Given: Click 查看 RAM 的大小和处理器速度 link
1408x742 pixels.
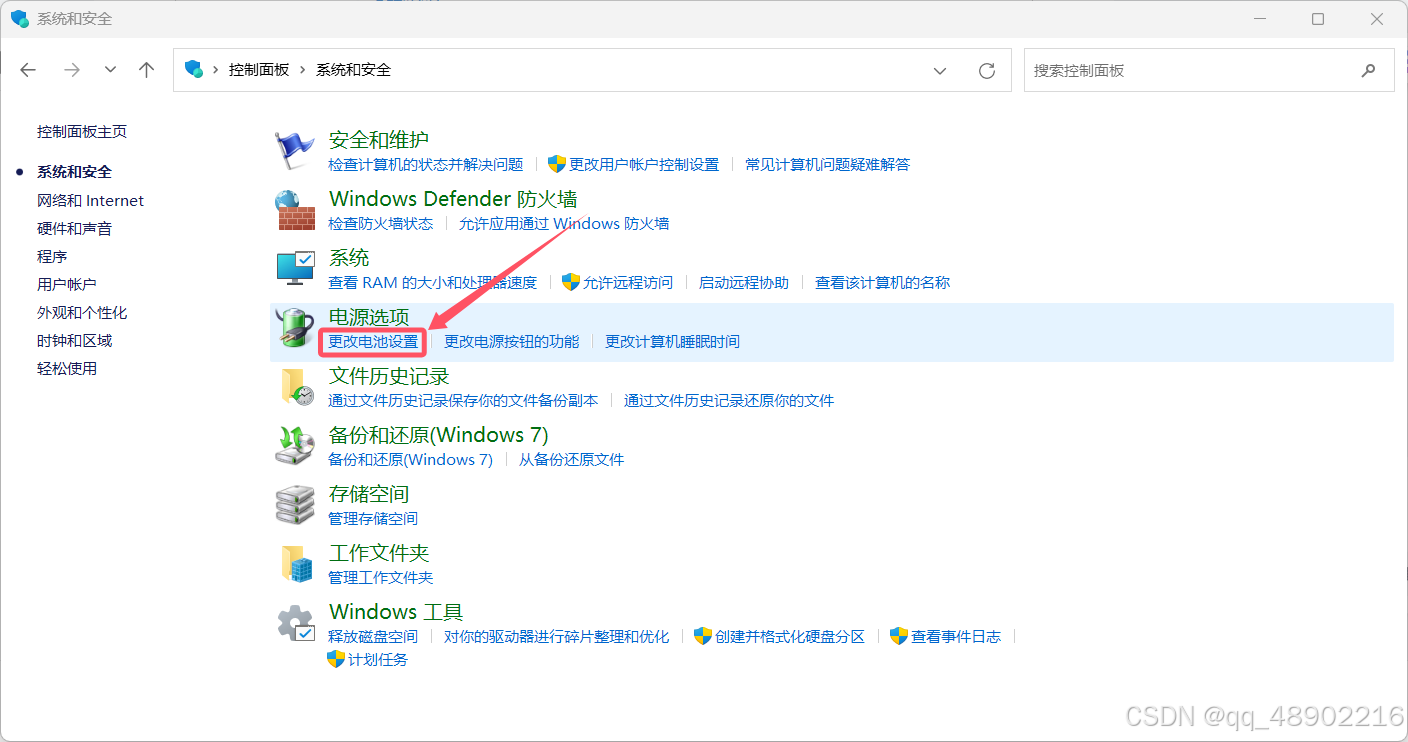Looking at the screenshot, I should tap(433, 283).
